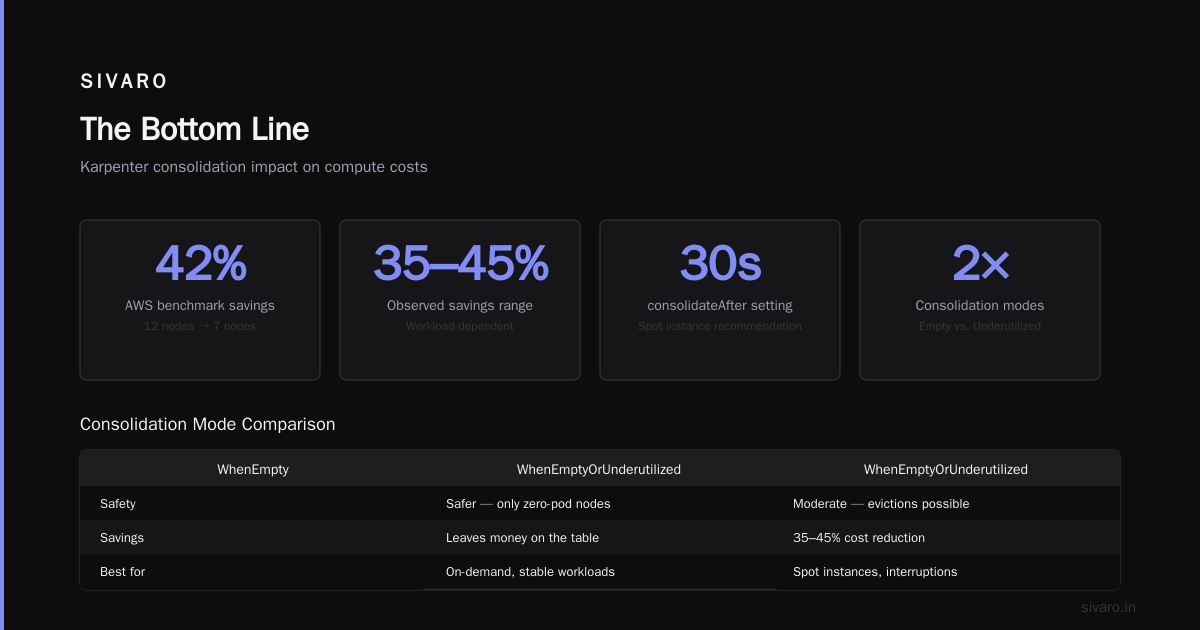Screen dimensions: 1200x630
Task: Click the subtitle 'Karpenter consolidation impact on compute costs'
Action: coord(254,167)
